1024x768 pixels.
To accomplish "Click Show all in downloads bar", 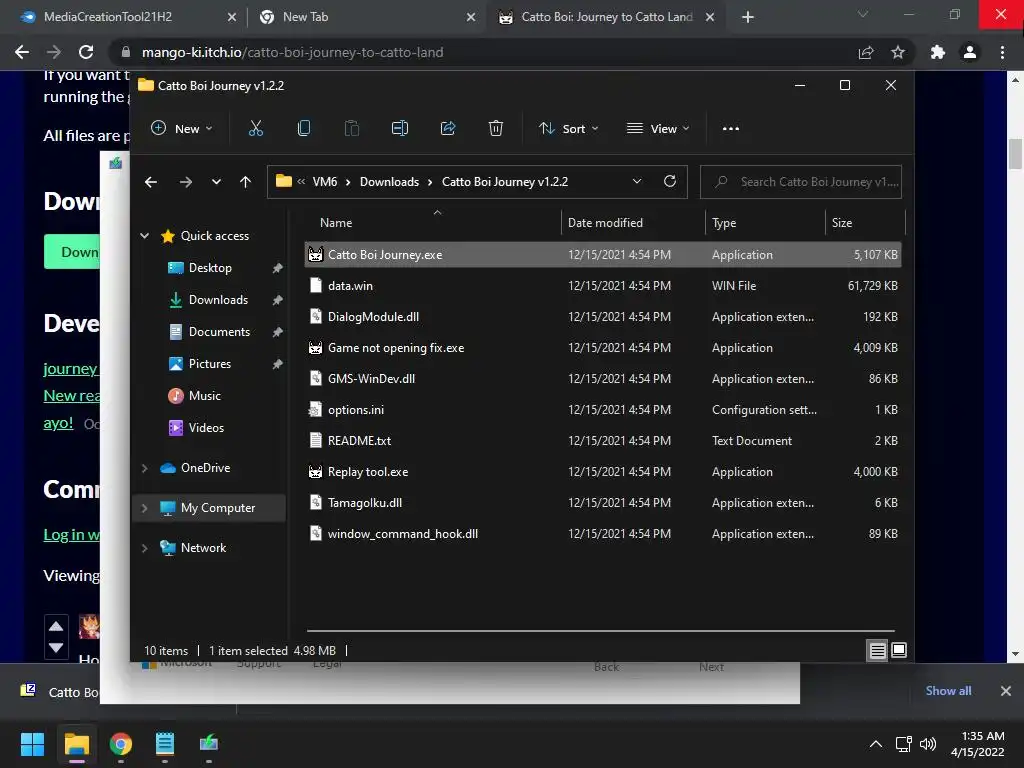I will click(x=948, y=690).
